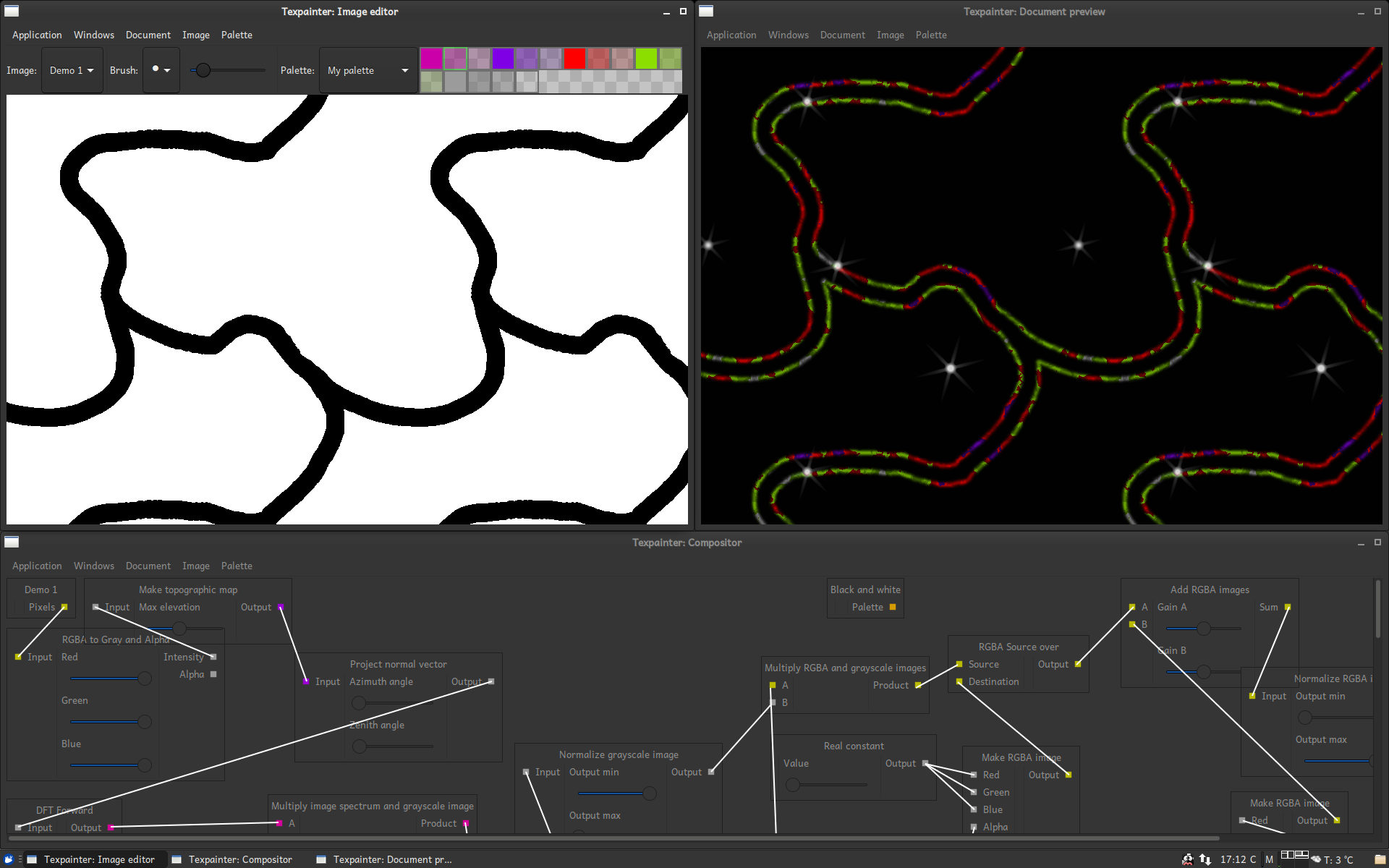Click the Black and white Palette port

[893, 608]
